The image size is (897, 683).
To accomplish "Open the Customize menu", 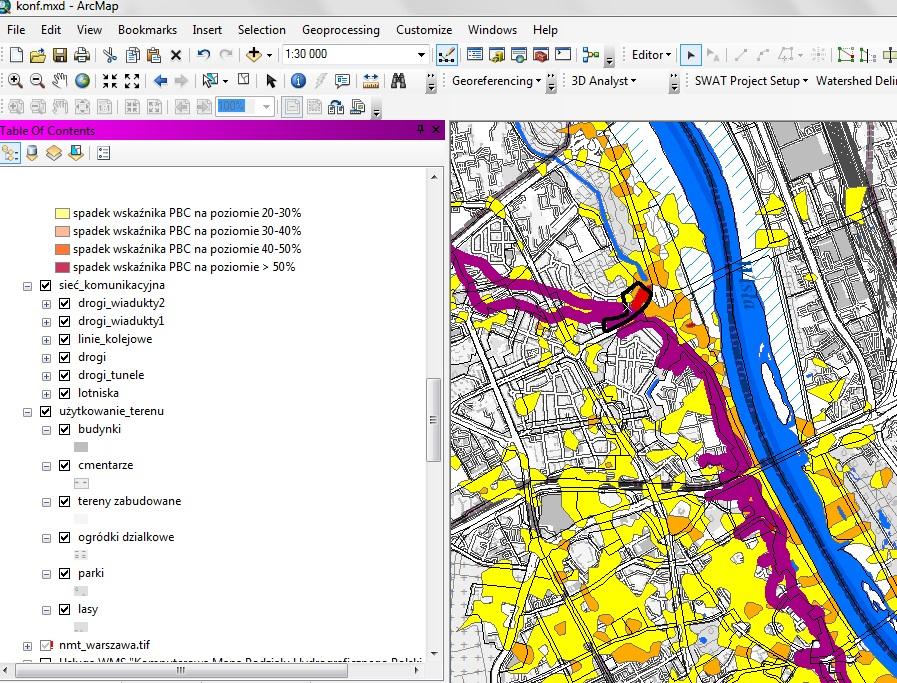I will (x=424, y=30).
